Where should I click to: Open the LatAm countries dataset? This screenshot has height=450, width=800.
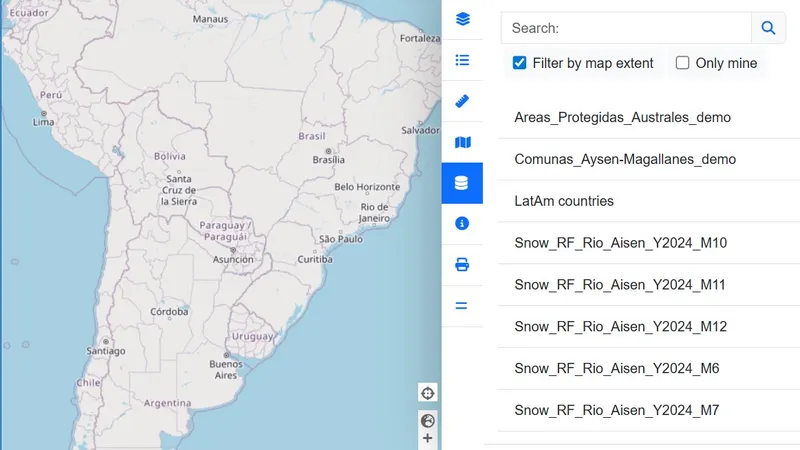tap(564, 201)
